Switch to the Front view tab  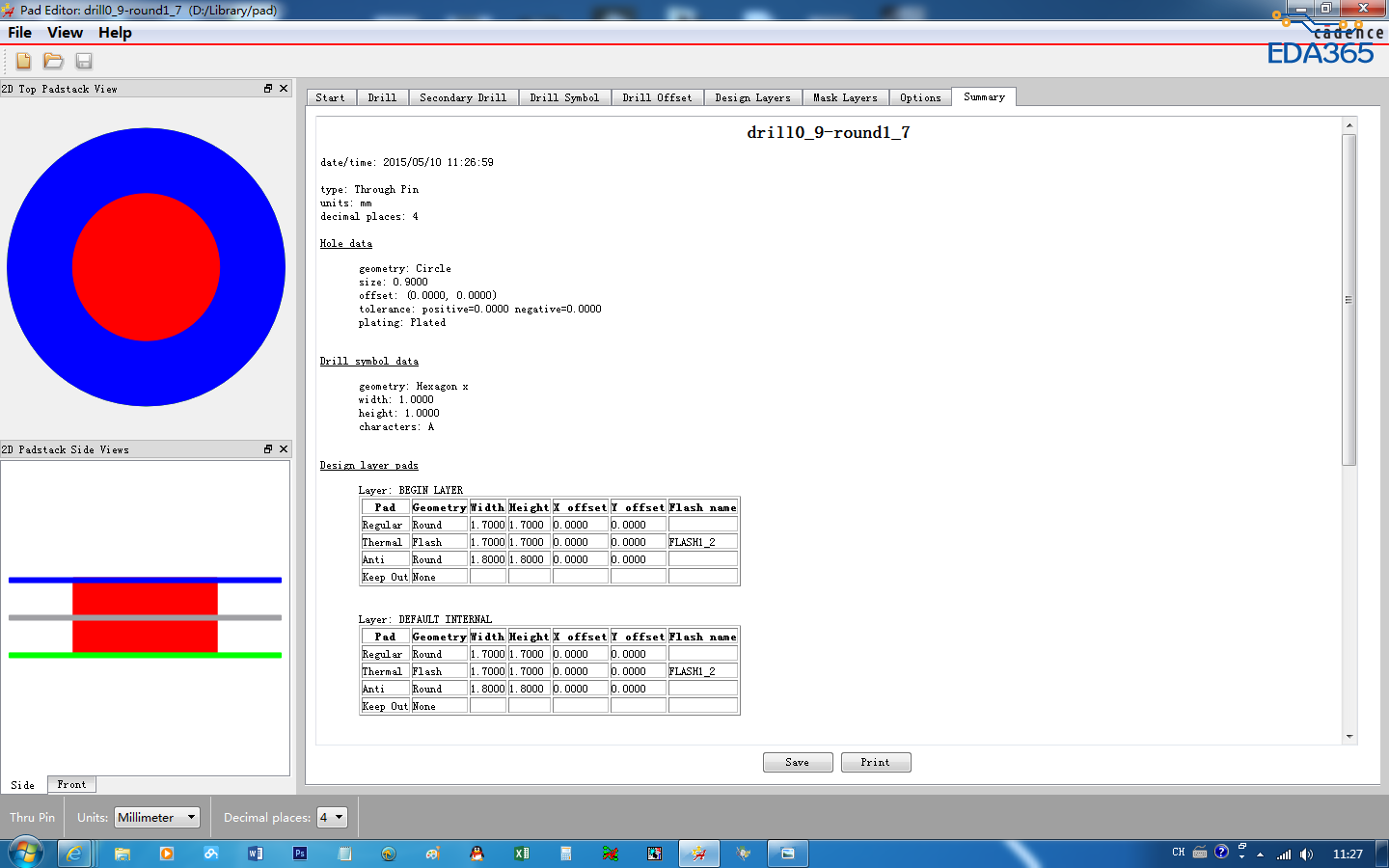71,785
